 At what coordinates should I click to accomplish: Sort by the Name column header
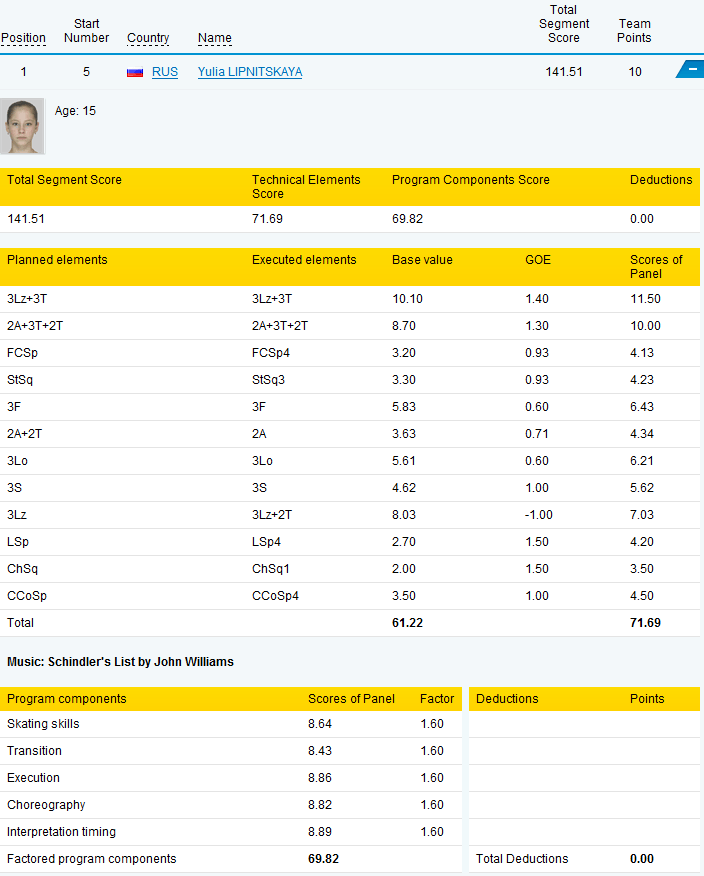pyautogui.click(x=215, y=38)
